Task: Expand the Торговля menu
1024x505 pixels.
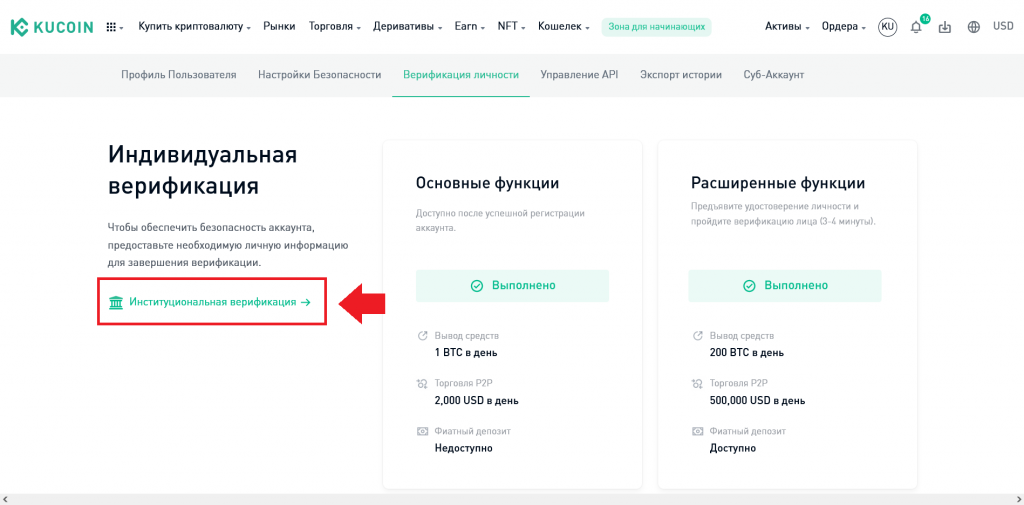Action: tap(335, 27)
